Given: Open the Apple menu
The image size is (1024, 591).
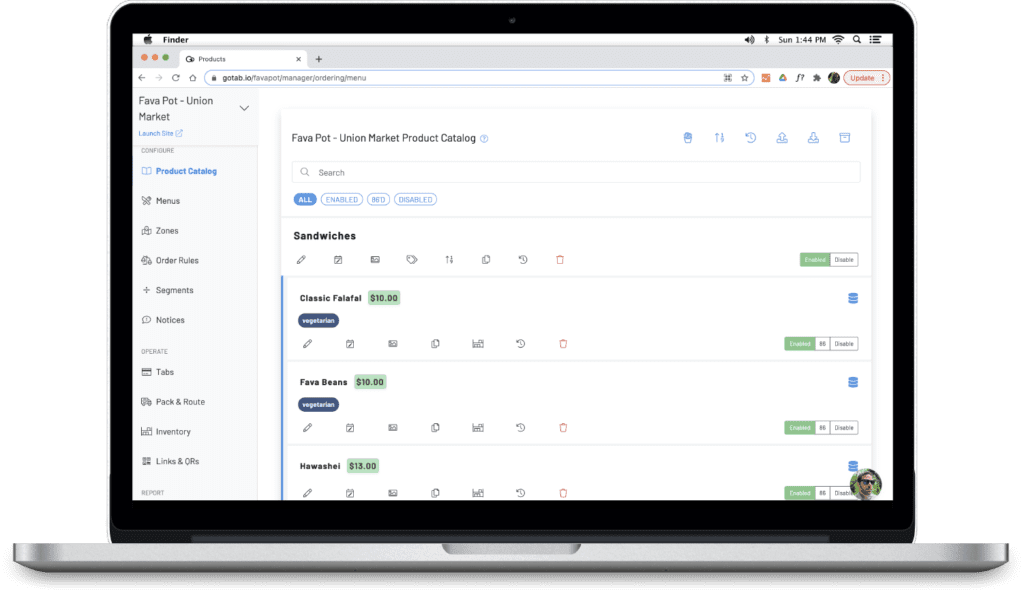Looking at the screenshot, I should coord(148,40).
